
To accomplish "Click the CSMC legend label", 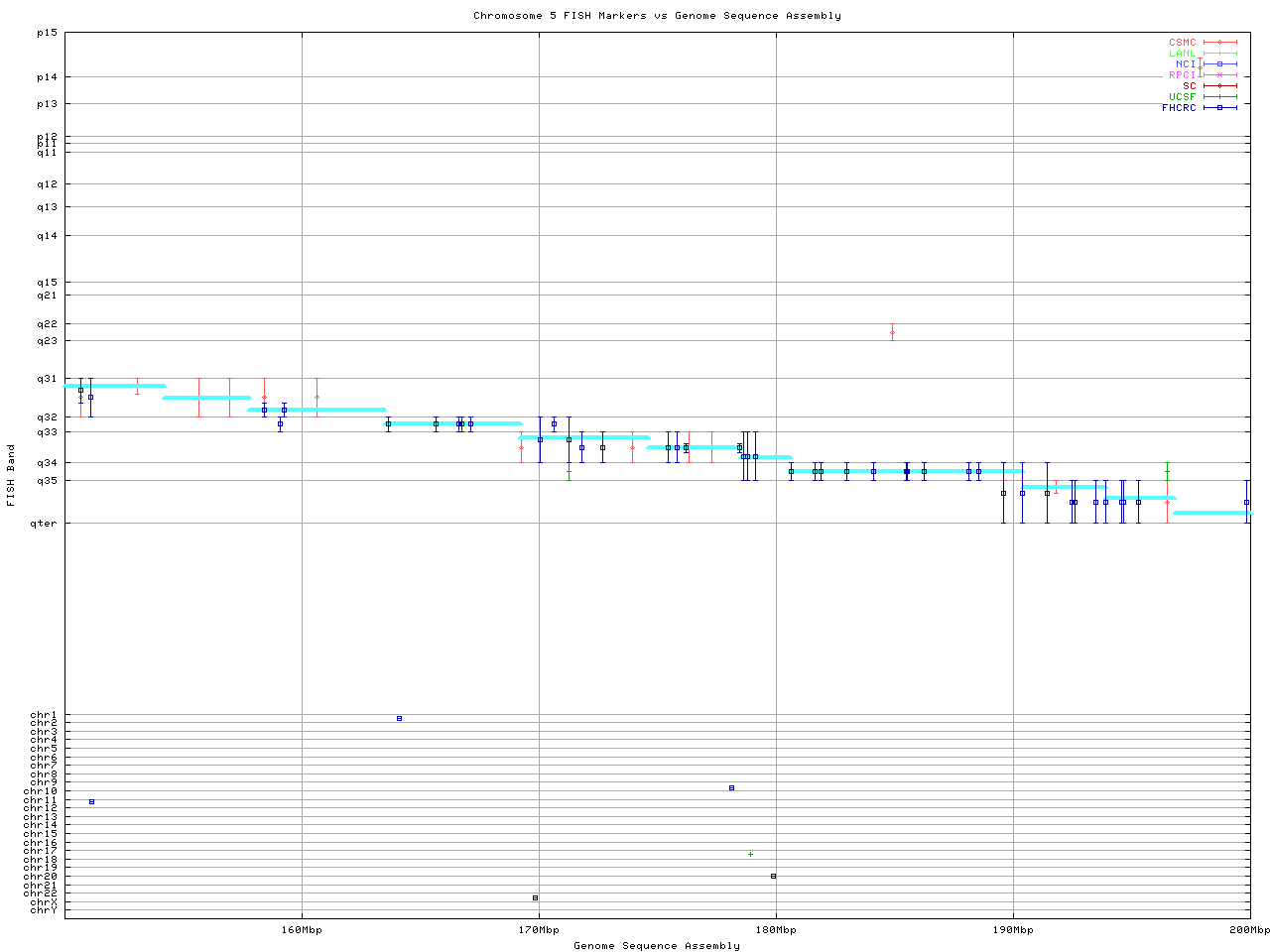I will tap(1182, 43).
